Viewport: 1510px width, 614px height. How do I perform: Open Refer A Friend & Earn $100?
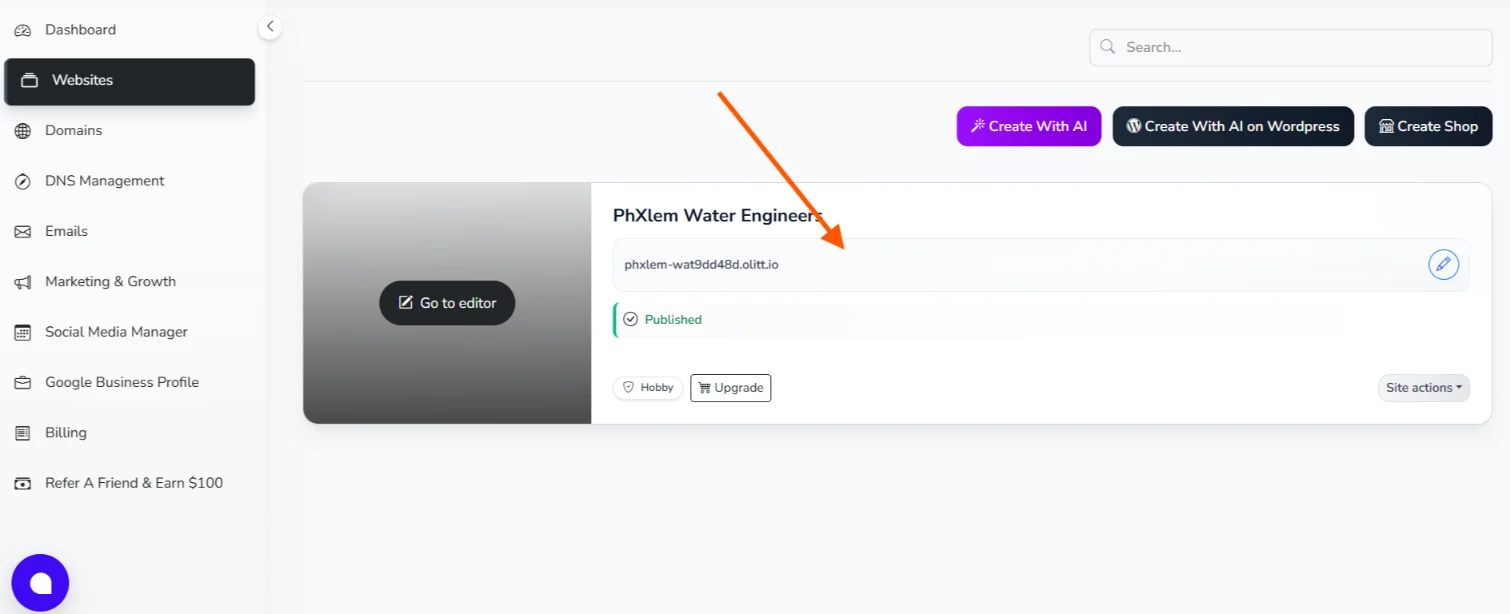point(133,483)
